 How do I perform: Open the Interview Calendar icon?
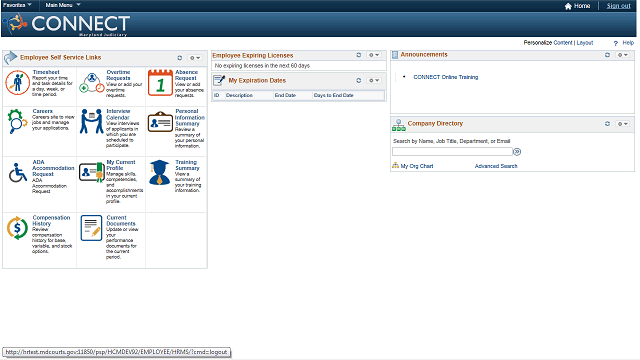coord(91,121)
